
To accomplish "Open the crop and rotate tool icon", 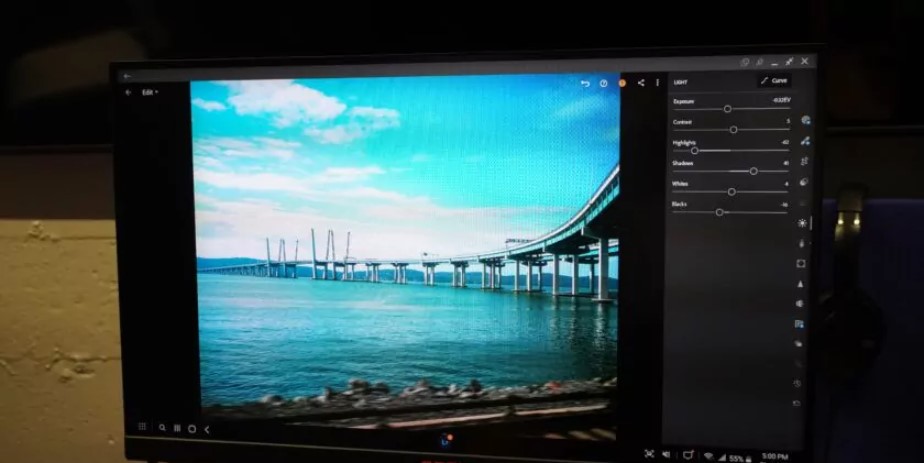I will point(804,161).
